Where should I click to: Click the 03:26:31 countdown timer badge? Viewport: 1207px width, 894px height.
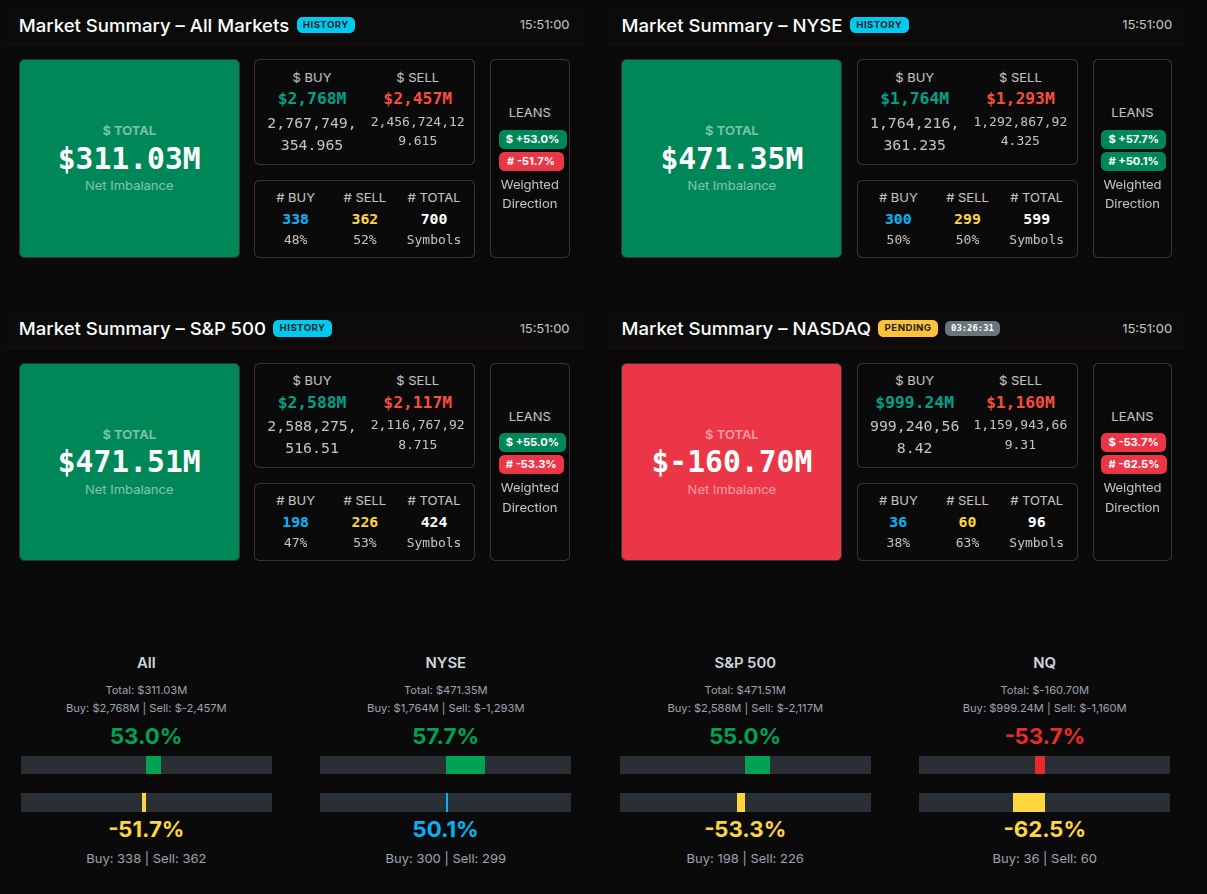972,328
